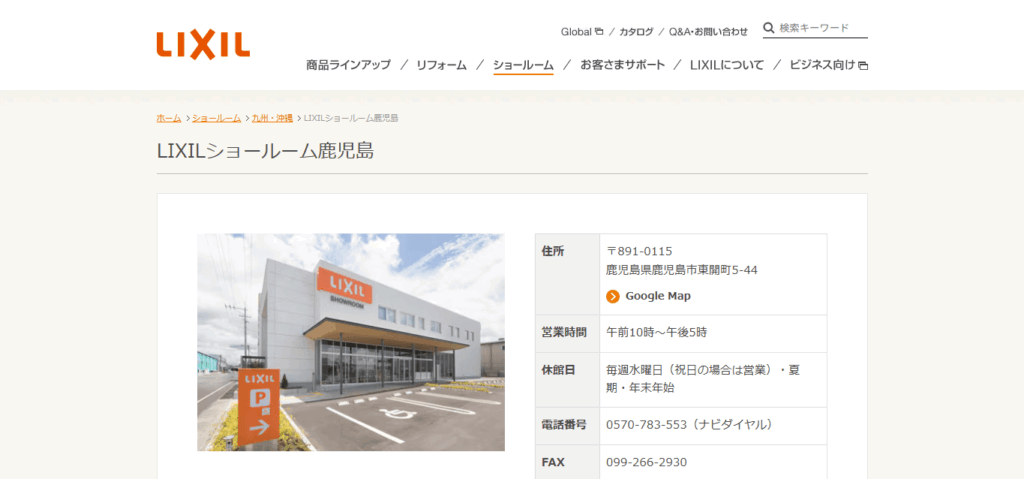The image size is (1024, 479).
Task: Click the showroom building photo
Action: click(351, 342)
